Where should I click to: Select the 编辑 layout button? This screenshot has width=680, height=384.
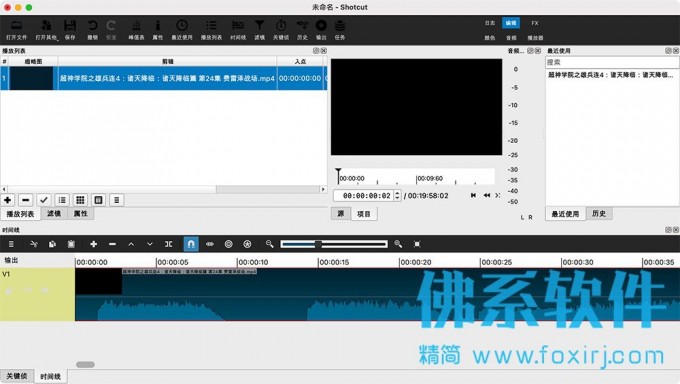511,23
